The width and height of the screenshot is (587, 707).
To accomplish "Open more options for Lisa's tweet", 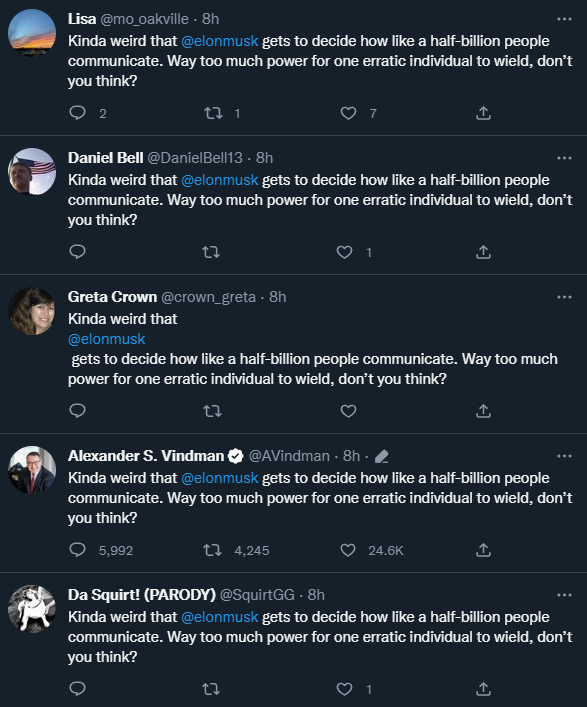I will click(564, 19).
